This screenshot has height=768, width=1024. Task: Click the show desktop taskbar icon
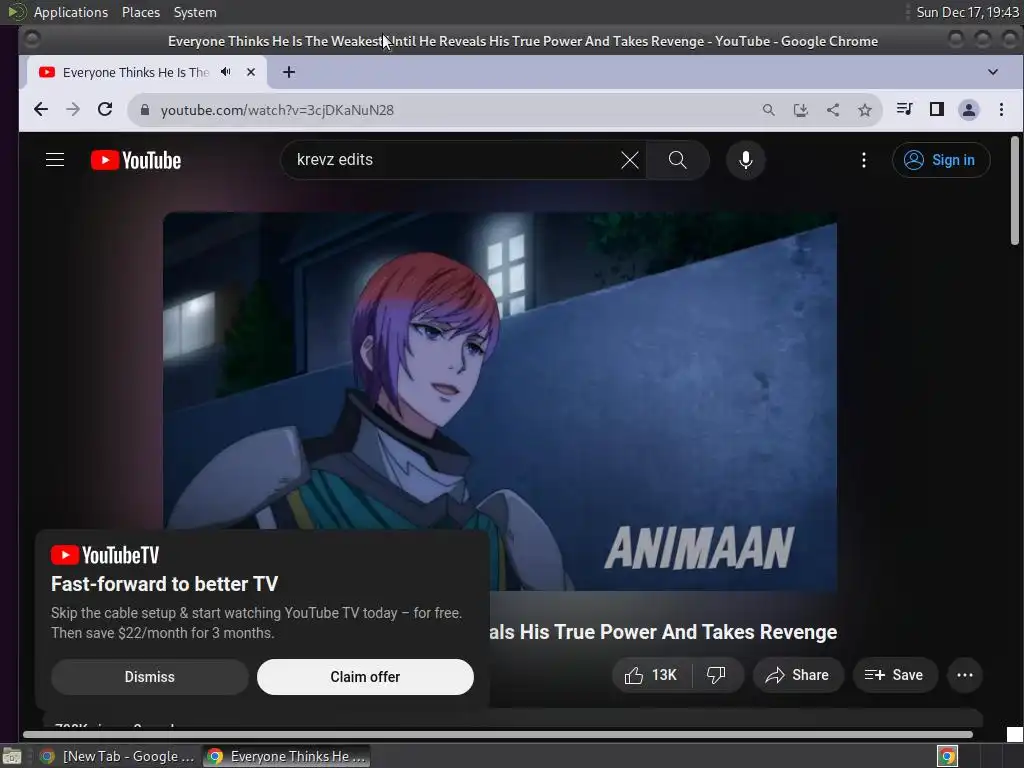click(x=12, y=756)
